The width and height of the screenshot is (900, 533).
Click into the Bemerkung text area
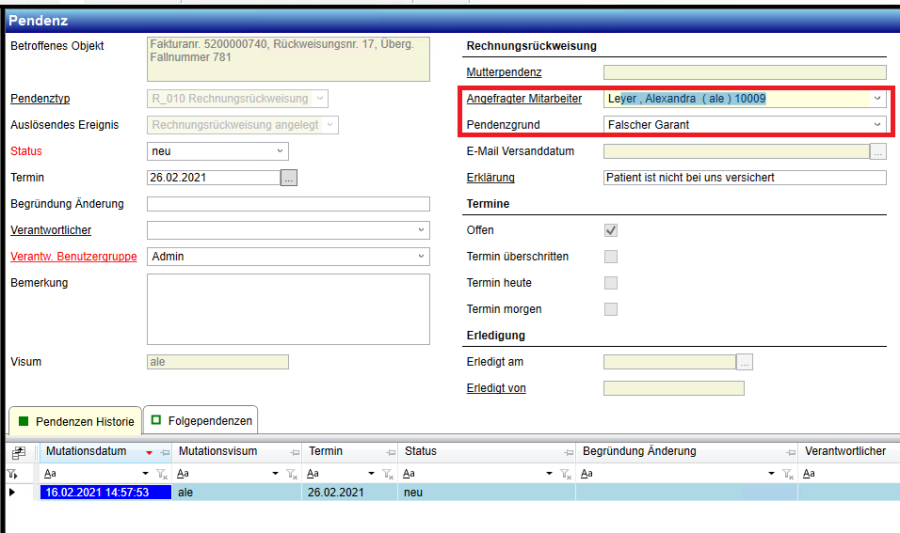288,309
